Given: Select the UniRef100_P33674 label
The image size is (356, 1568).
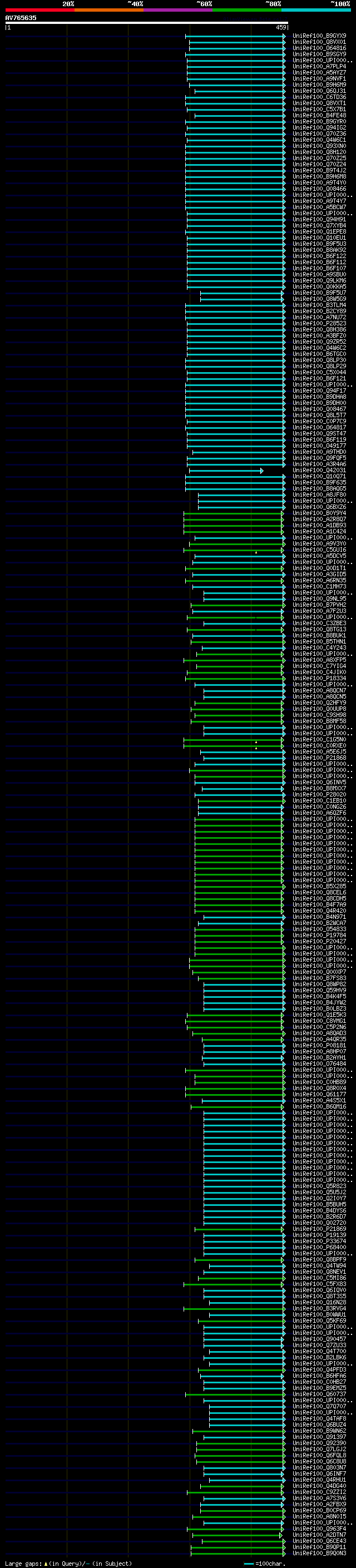Looking at the screenshot, I should 319,1240.
